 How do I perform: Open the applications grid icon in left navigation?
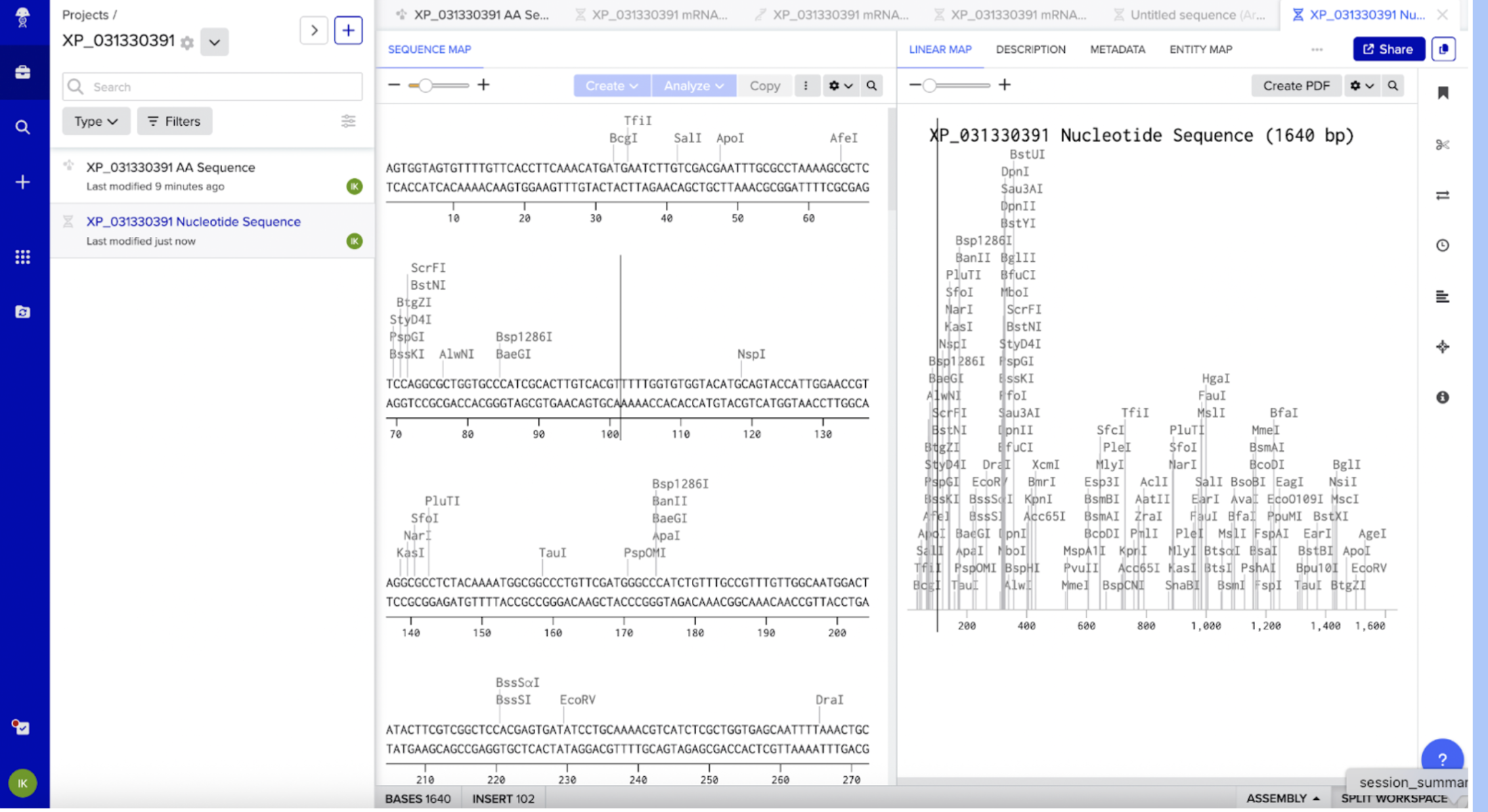[x=23, y=257]
